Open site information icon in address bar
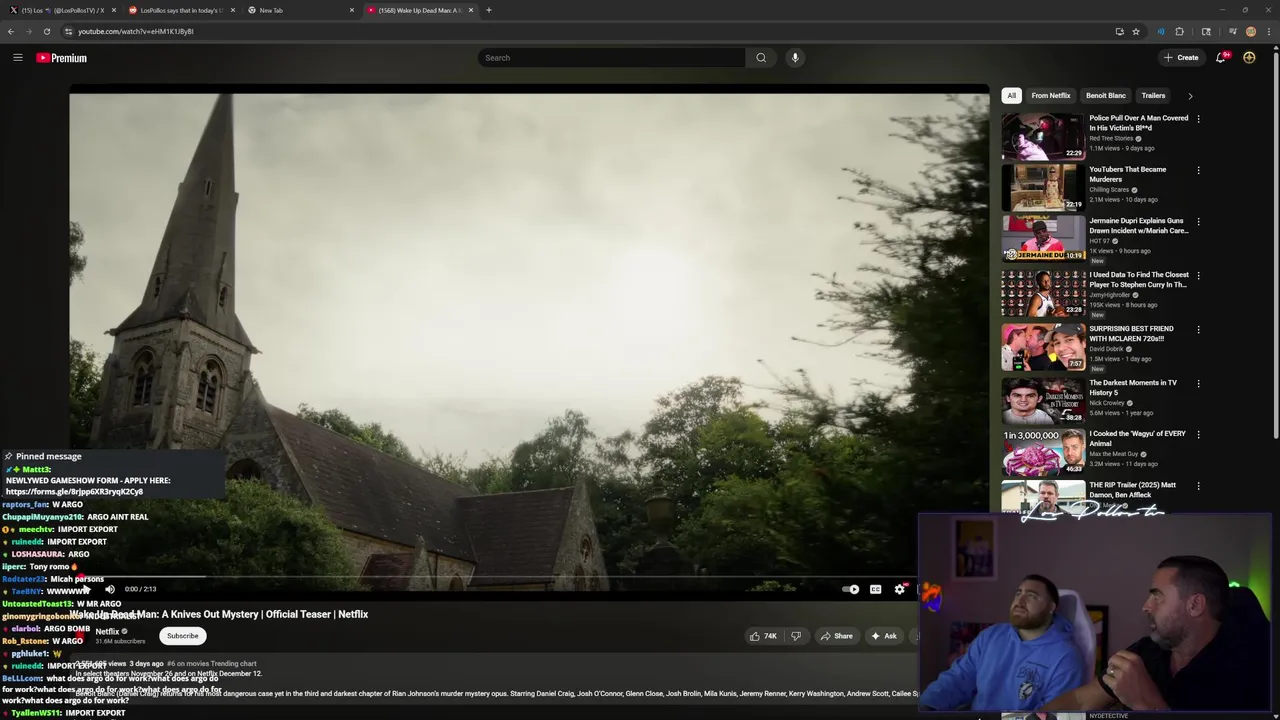The width and height of the screenshot is (1280, 720). point(68,31)
